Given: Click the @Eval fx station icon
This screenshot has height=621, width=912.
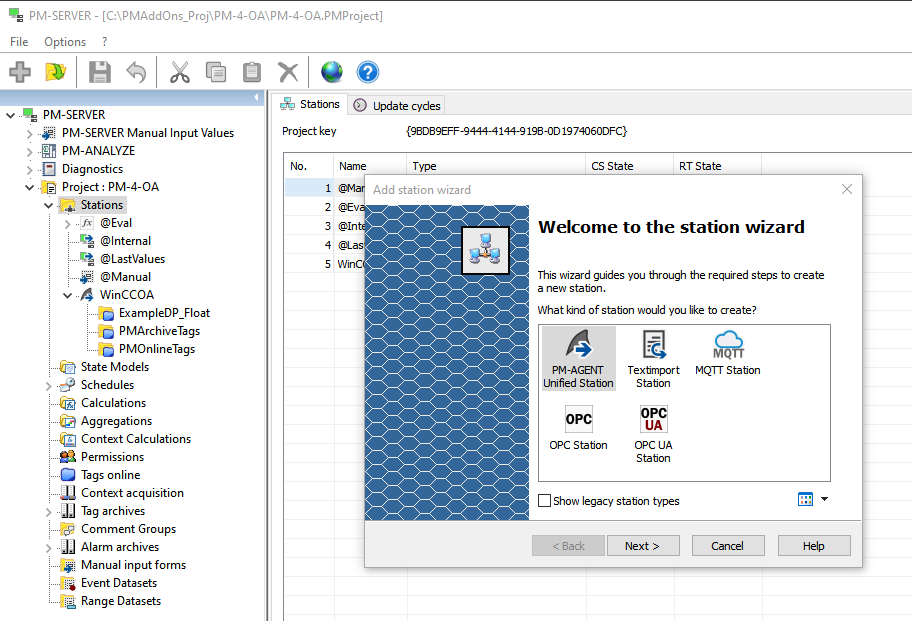Looking at the screenshot, I should click(87, 223).
